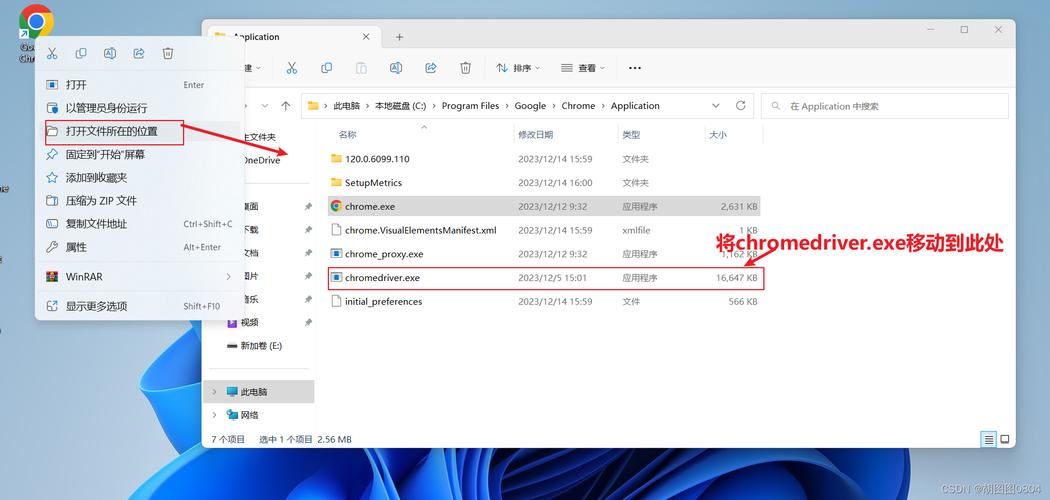The image size is (1050, 500).
Task: Click 本地磁盘 (C:) breadcrumb segment
Action: (x=400, y=106)
